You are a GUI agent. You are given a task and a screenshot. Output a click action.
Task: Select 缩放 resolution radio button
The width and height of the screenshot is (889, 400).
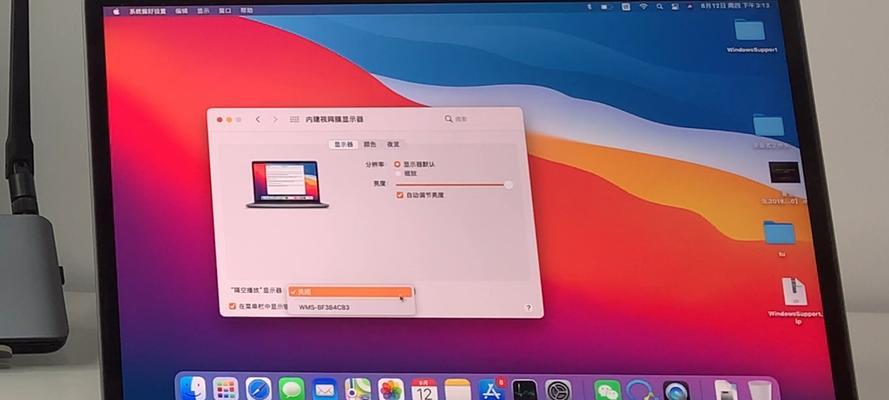[397, 173]
